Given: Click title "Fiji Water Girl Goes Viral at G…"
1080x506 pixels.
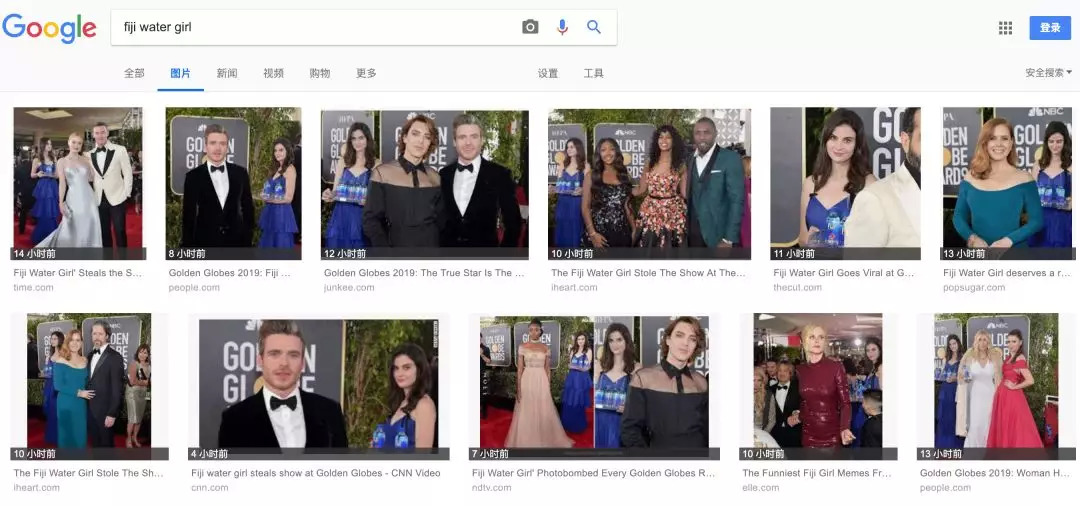Looking at the screenshot, I should point(844,273).
